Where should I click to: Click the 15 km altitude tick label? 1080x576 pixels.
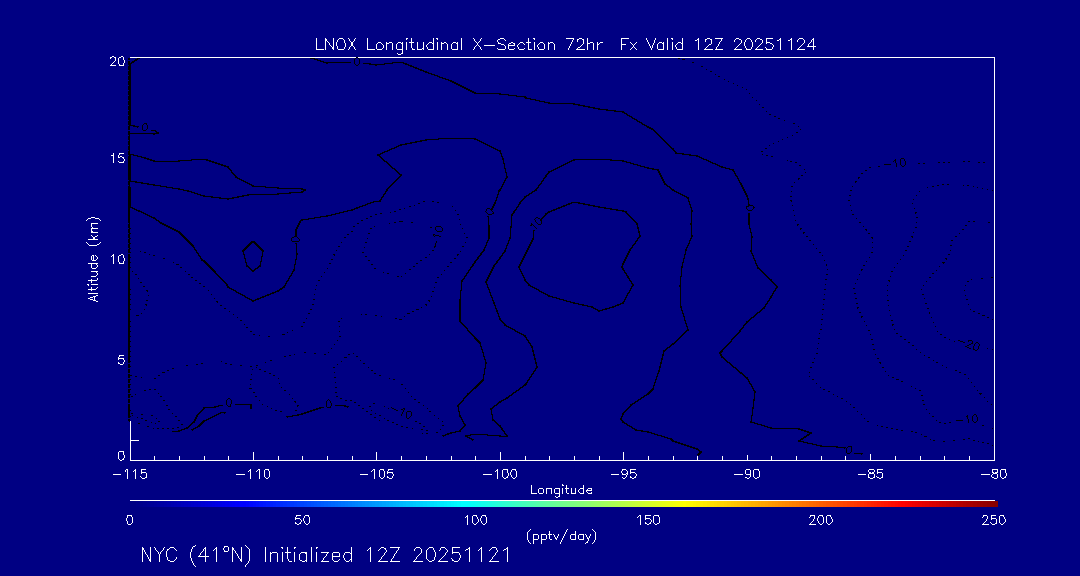(116, 159)
